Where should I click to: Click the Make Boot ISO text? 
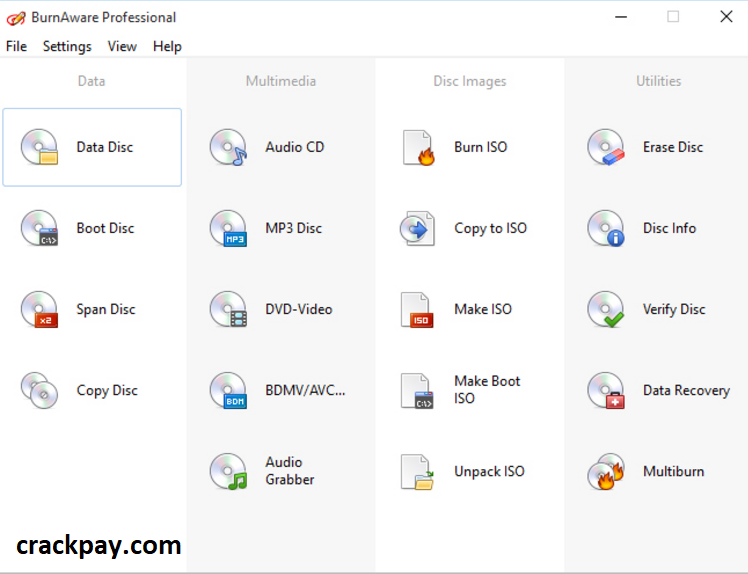tap(487, 389)
